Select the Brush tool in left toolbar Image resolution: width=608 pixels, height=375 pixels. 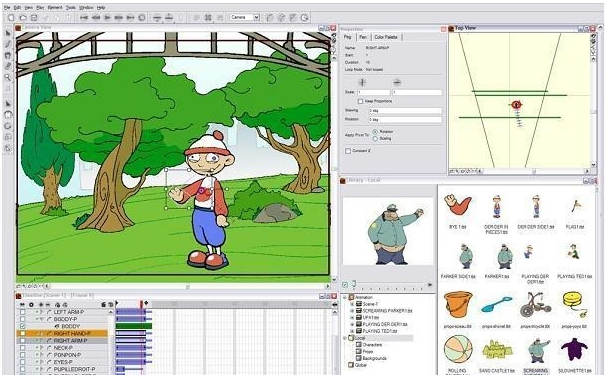[x=8, y=44]
